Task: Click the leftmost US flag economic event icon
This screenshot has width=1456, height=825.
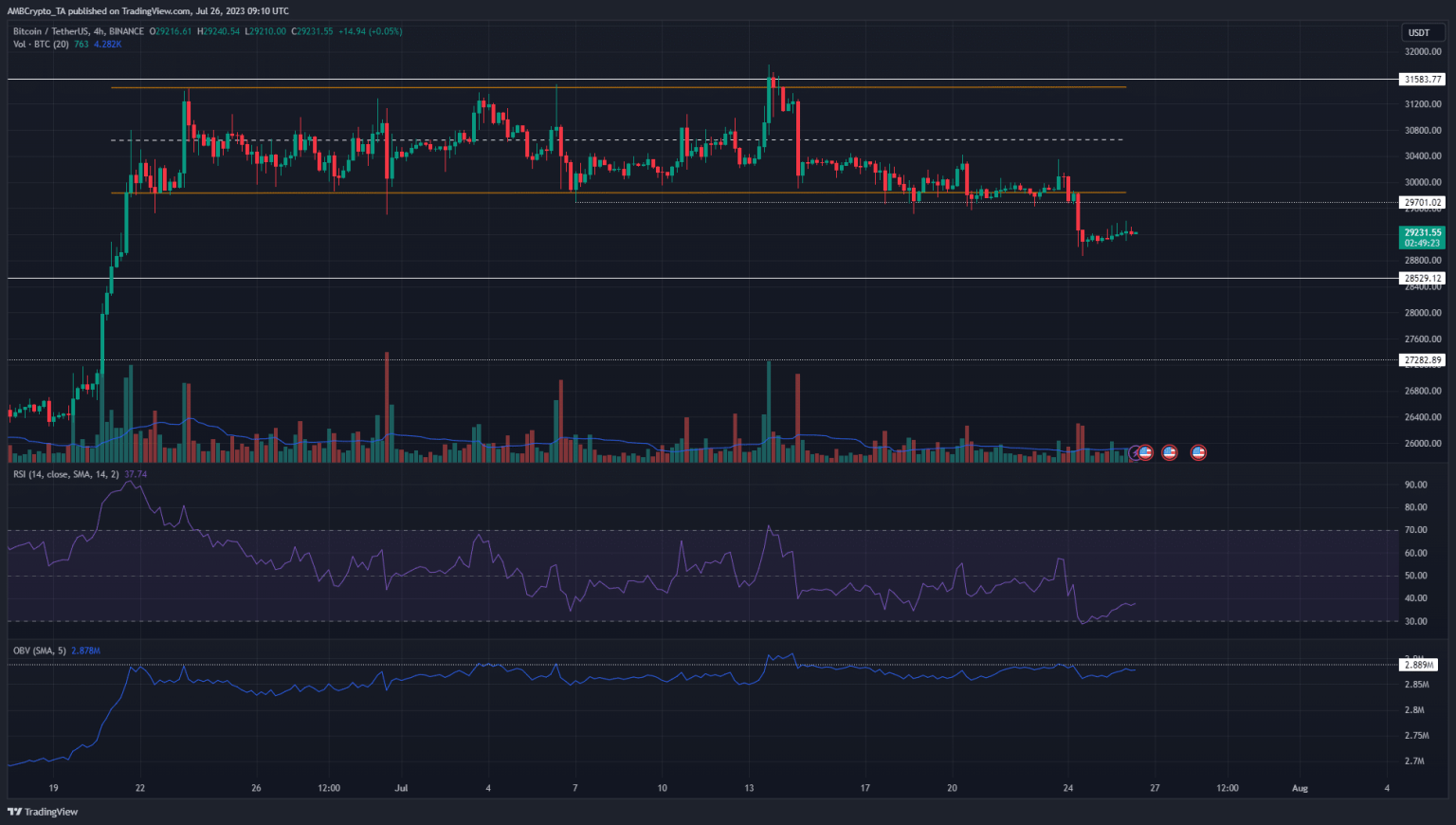Action: (1146, 452)
